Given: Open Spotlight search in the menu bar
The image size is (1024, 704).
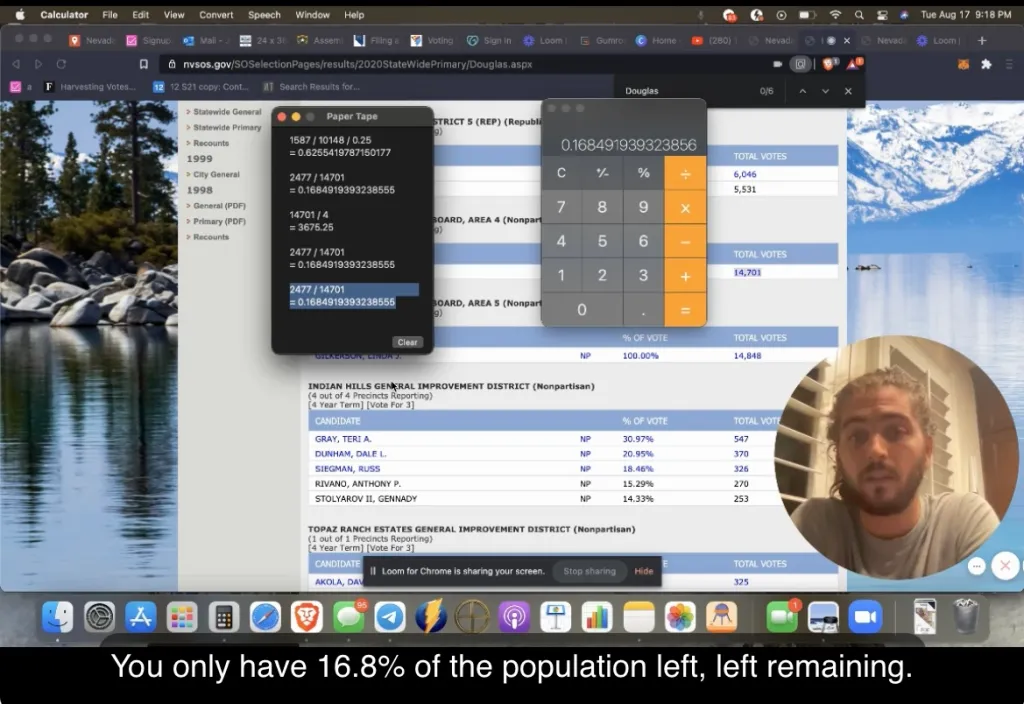Looking at the screenshot, I should pyautogui.click(x=859, y=14).
